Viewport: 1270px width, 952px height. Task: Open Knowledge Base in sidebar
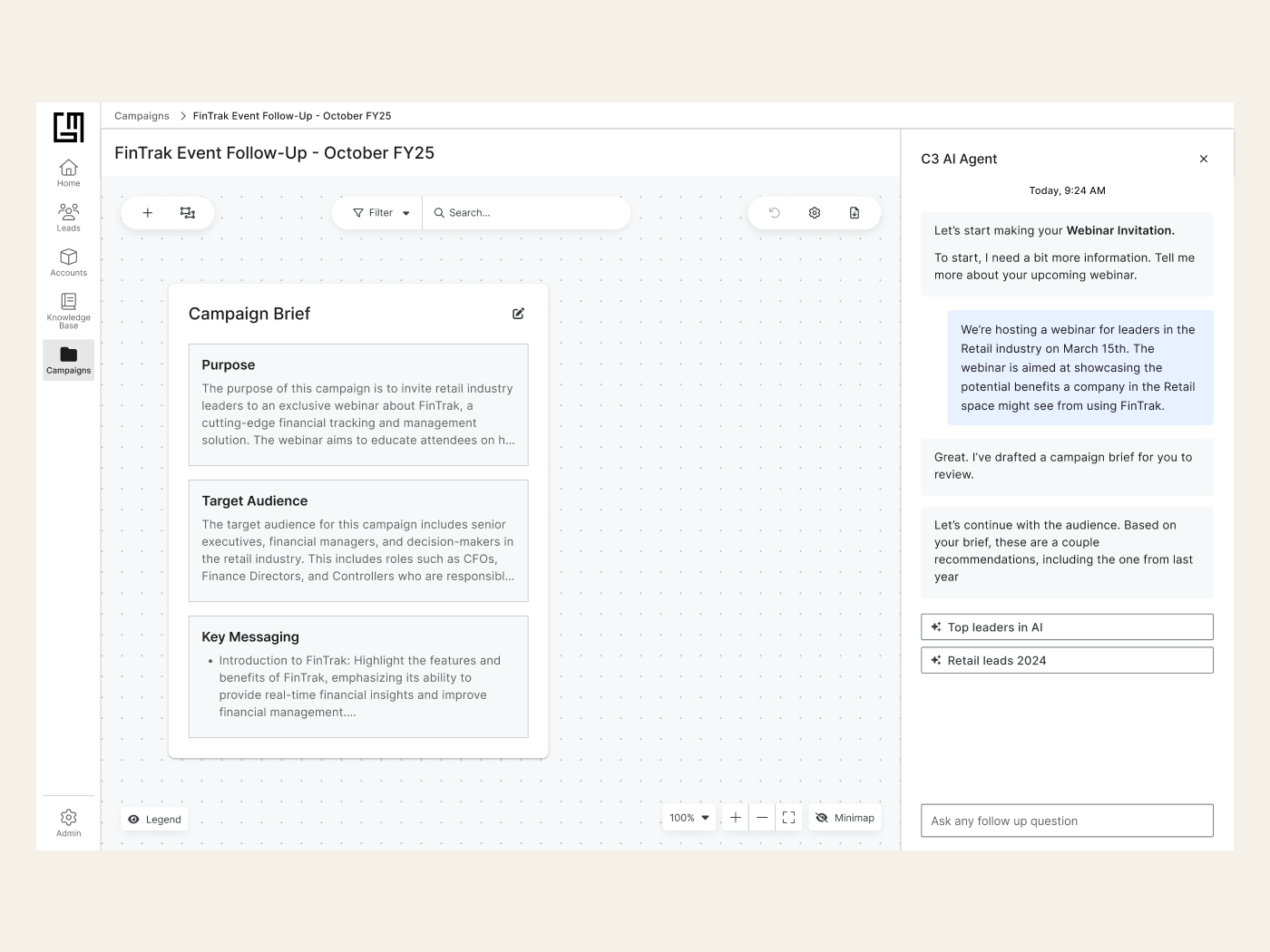tap(69, 308)
